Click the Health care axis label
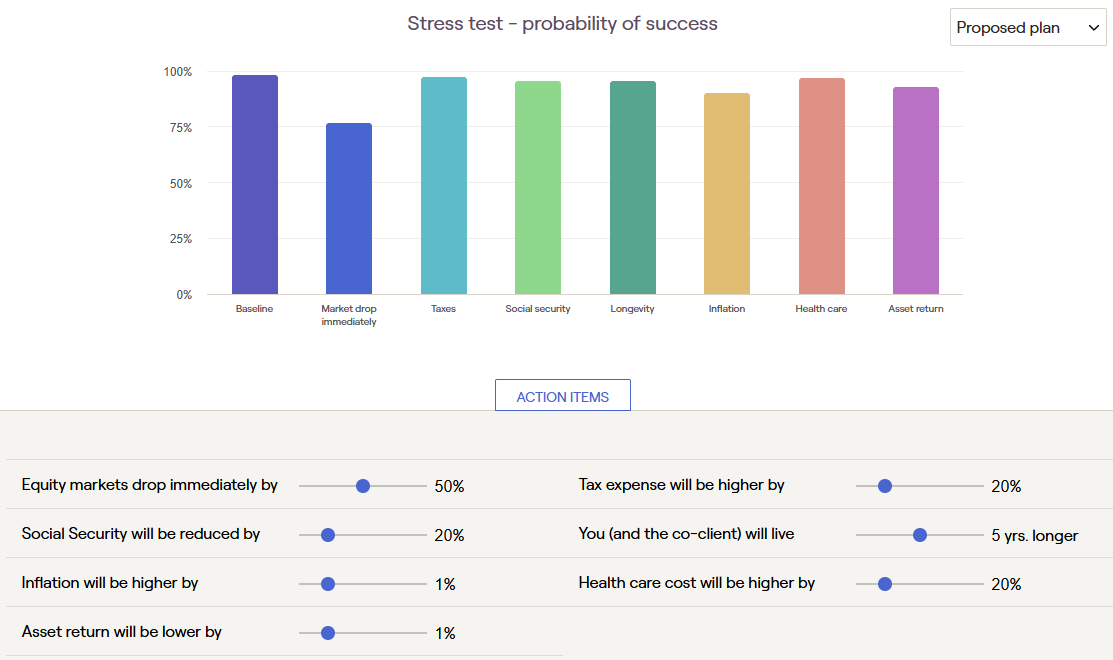 click(821, 309)
